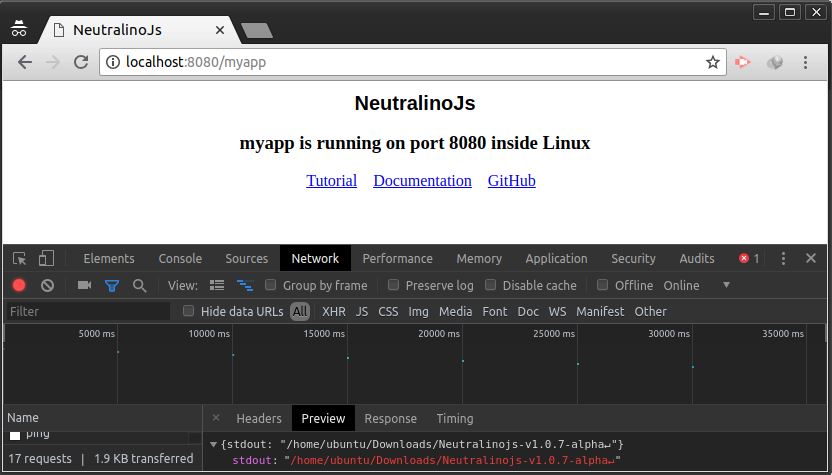Activate the DevTools inspect element tool
Viewport: 832px width, 475px height.
[20, 258]
